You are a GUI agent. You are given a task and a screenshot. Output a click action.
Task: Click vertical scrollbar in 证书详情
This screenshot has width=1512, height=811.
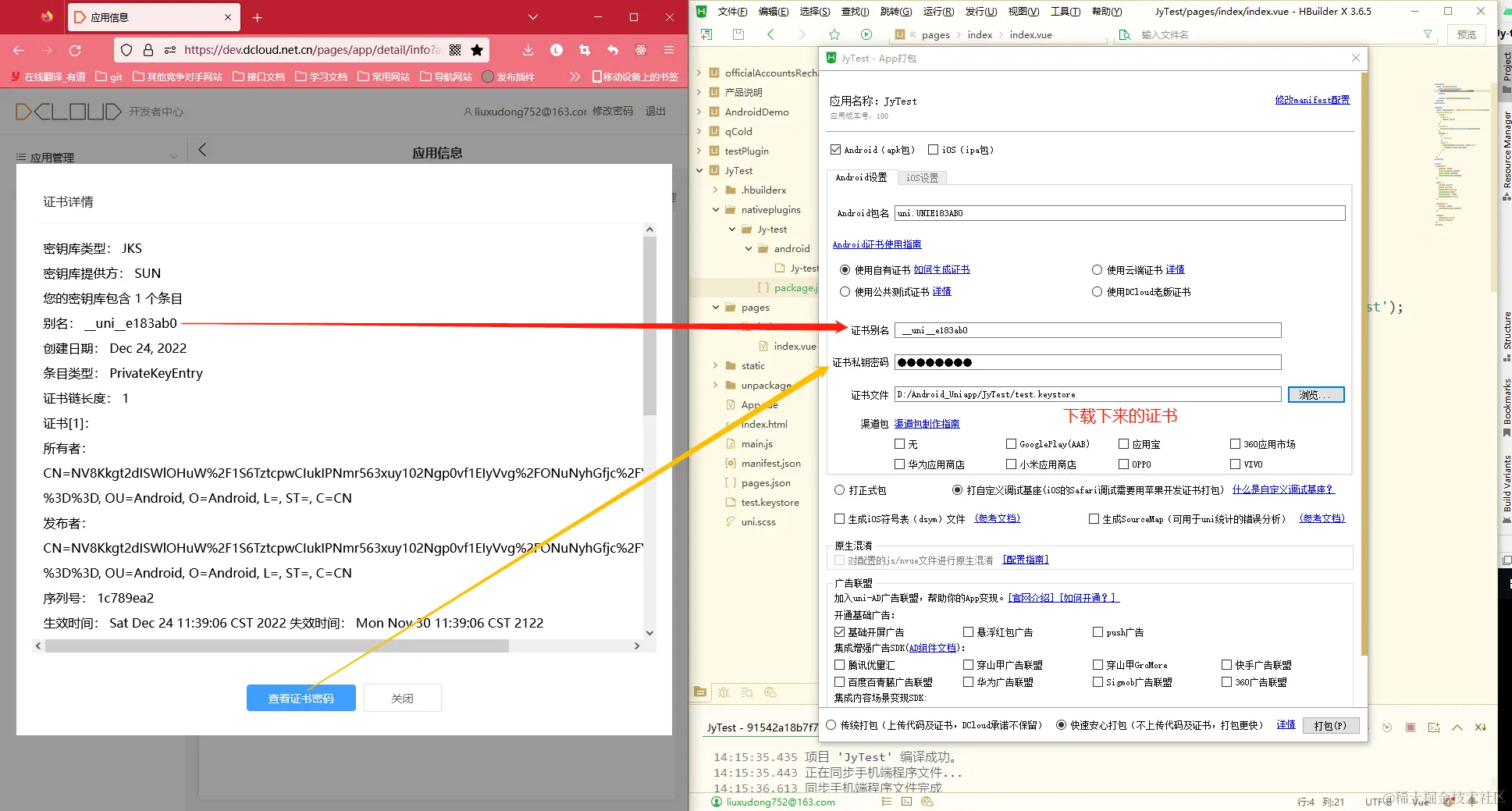point(649,326)
